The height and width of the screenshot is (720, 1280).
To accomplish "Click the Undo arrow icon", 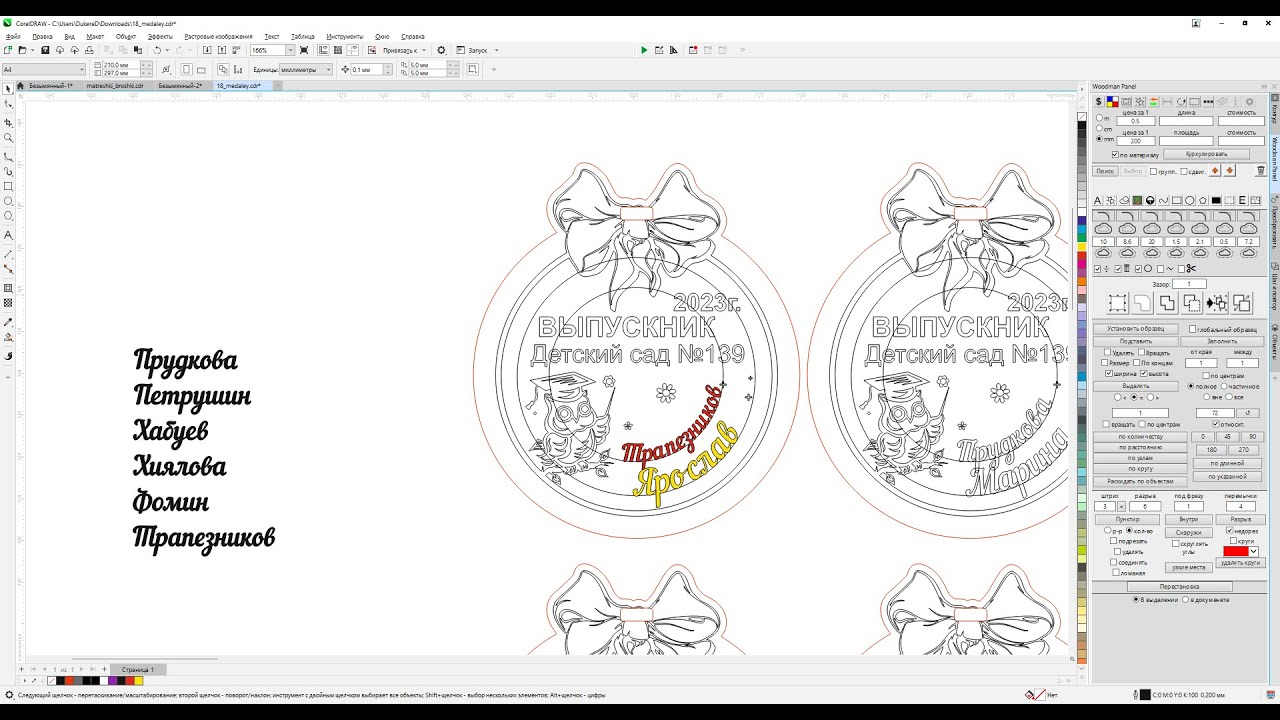I will (157, 50).
